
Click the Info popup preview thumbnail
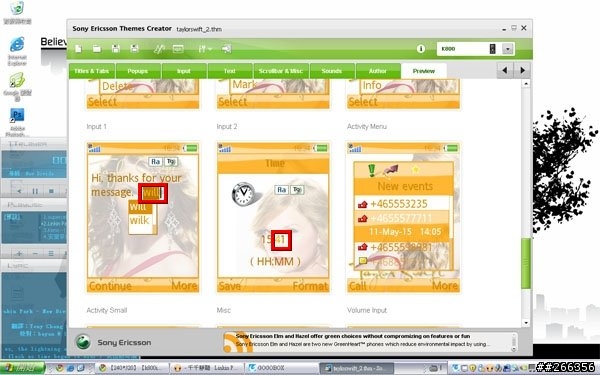[403, 94]
